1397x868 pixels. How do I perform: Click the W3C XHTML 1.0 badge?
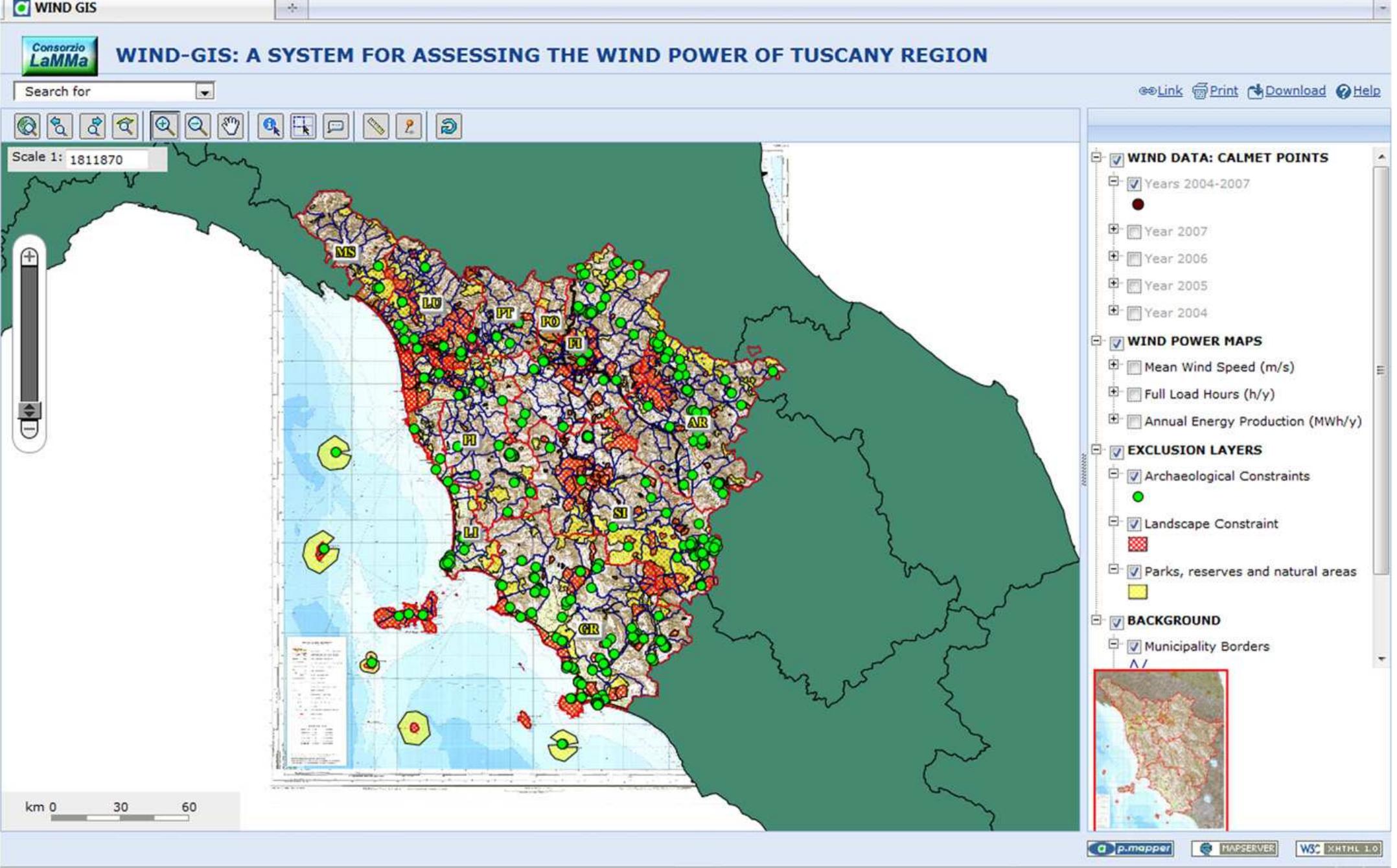pyautogui.click(x=1339, y=848)
